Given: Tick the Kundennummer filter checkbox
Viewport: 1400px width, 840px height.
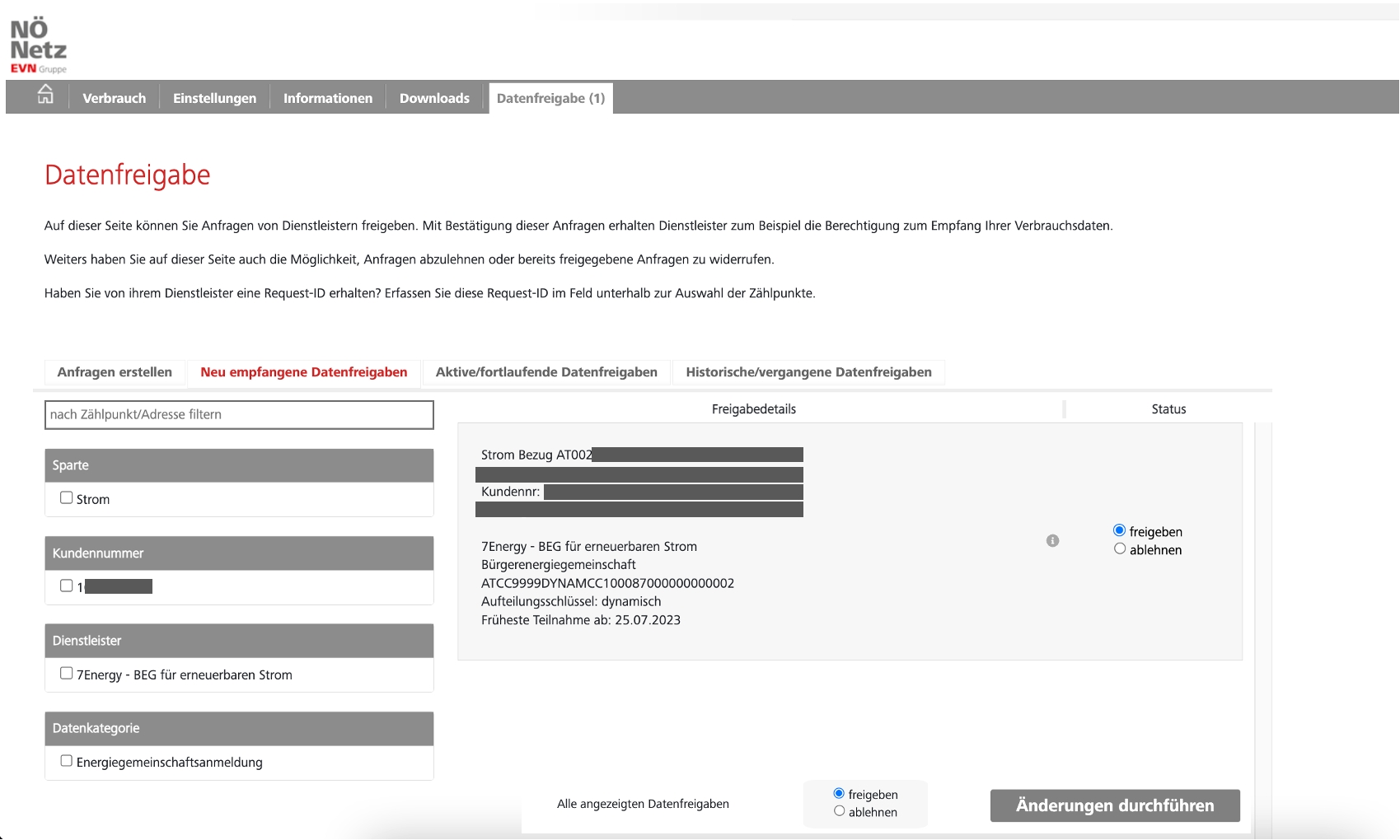Looking at the screenshot, I should [x=67, y=586].
